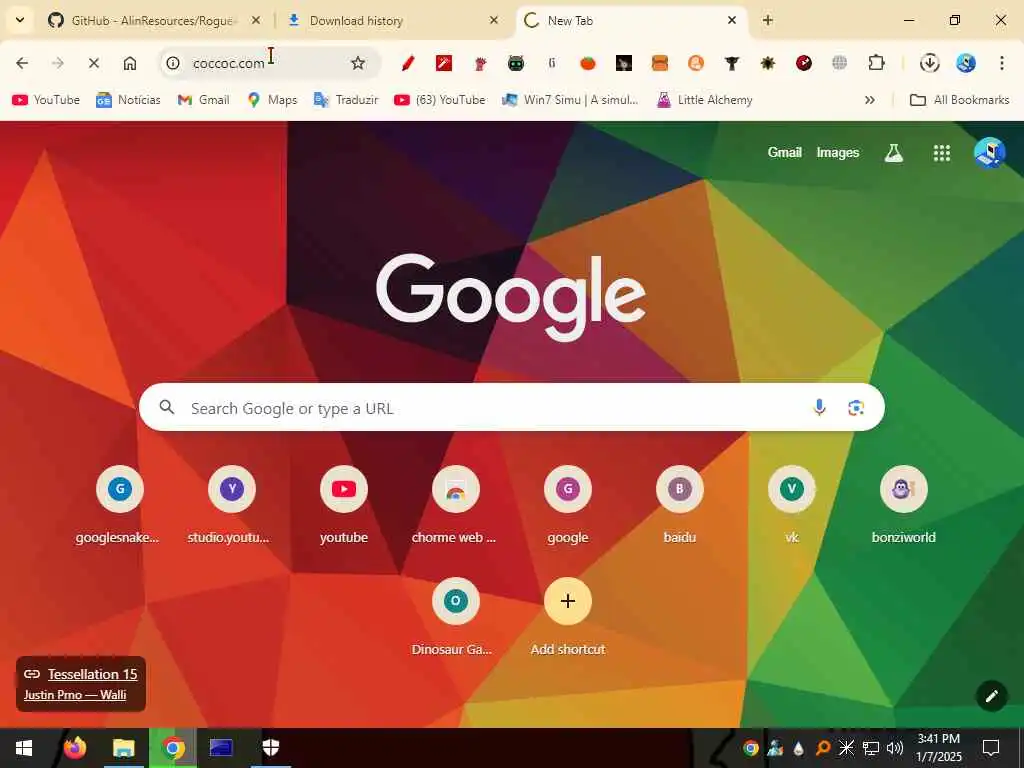Click the Images link on the page
The height and width of the screenshot is (768, 1024).
point(838,153)
